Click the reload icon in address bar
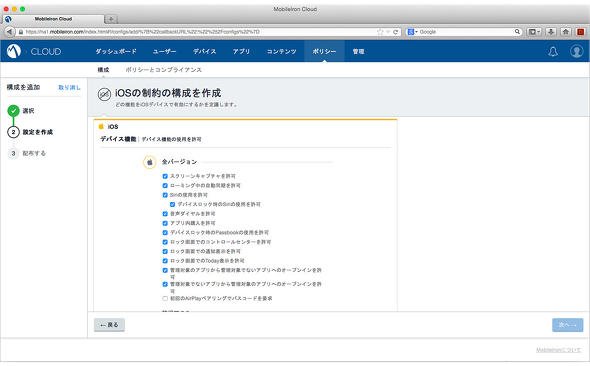 tap(395, 32)
